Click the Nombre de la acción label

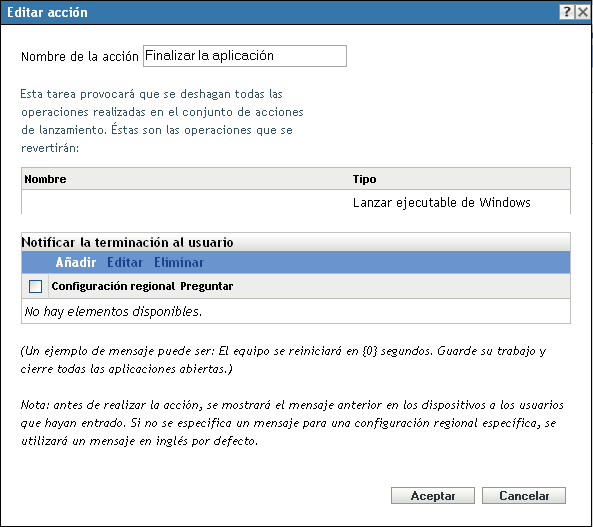pyautogui.click(x=80, y=56)
